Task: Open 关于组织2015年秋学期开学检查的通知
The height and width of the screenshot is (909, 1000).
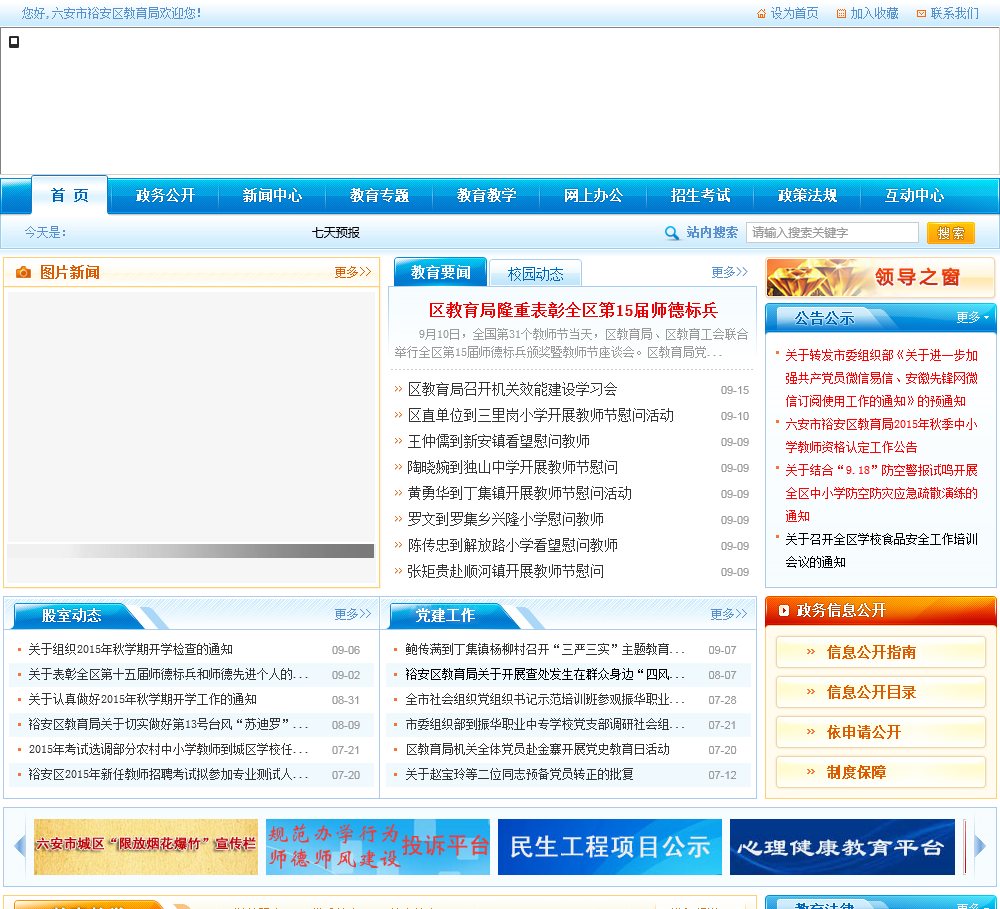Action: click(130, 649)
